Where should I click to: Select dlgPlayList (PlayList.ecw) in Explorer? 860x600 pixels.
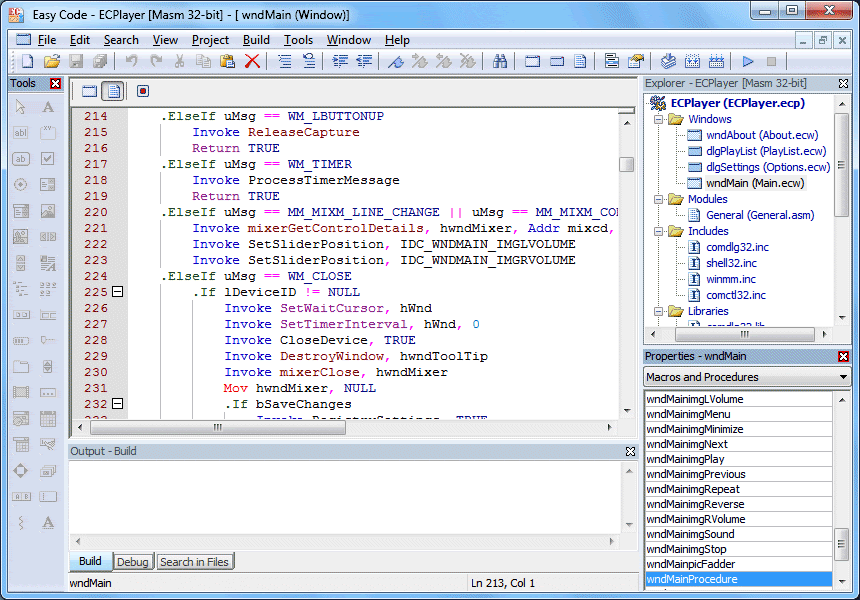pyautogui.click(x=766, y=151)
